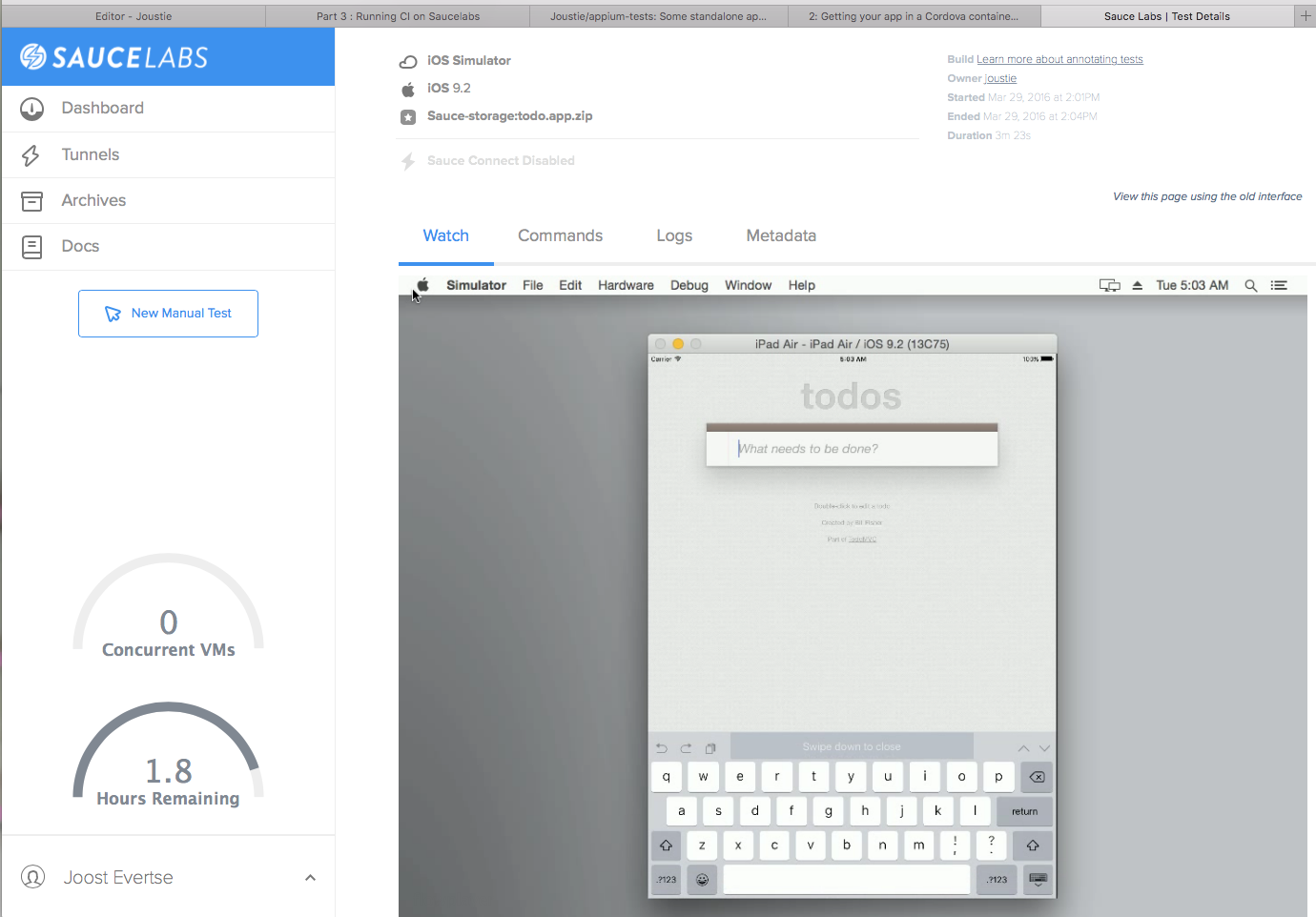The image size is (1316, 917).
Task: Open the Hardware menu in Simulator
Action: pos(626,285)
